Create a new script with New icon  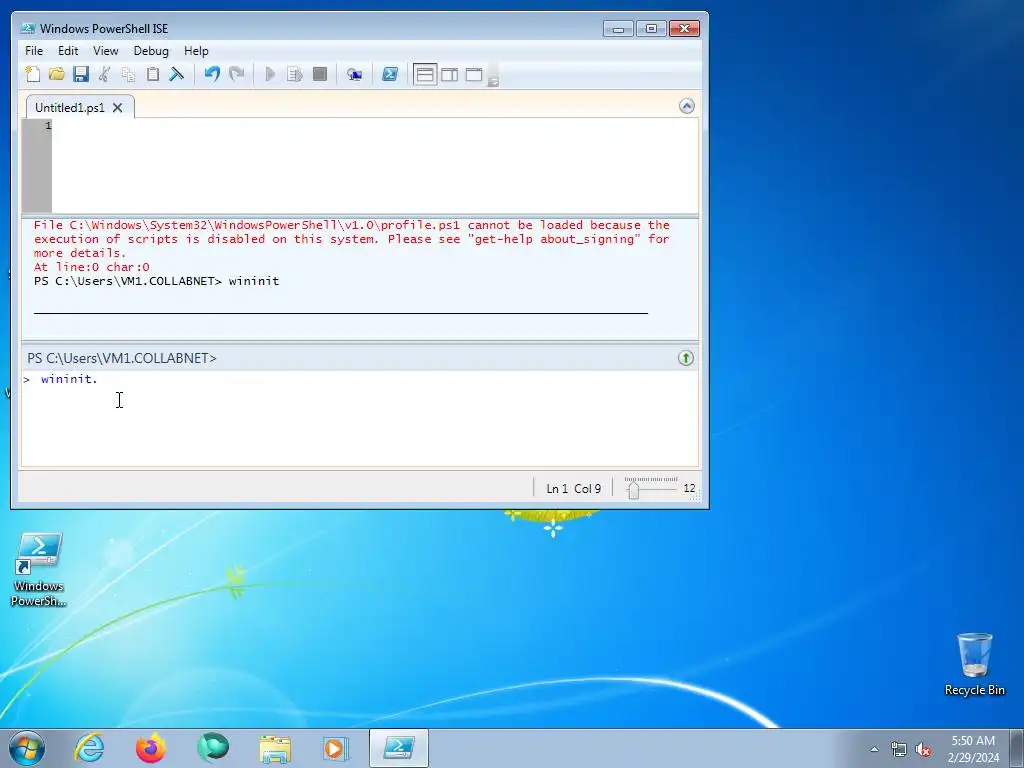(33, 74)
